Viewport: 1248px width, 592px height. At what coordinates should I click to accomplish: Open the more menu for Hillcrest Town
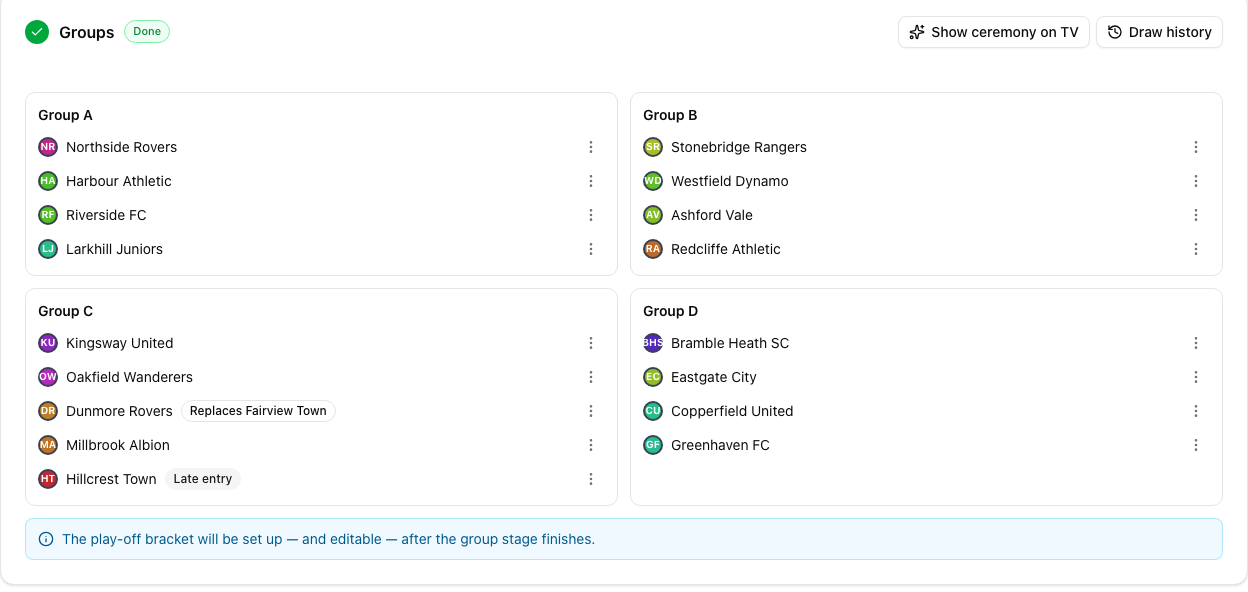click(x=591, y=479)
